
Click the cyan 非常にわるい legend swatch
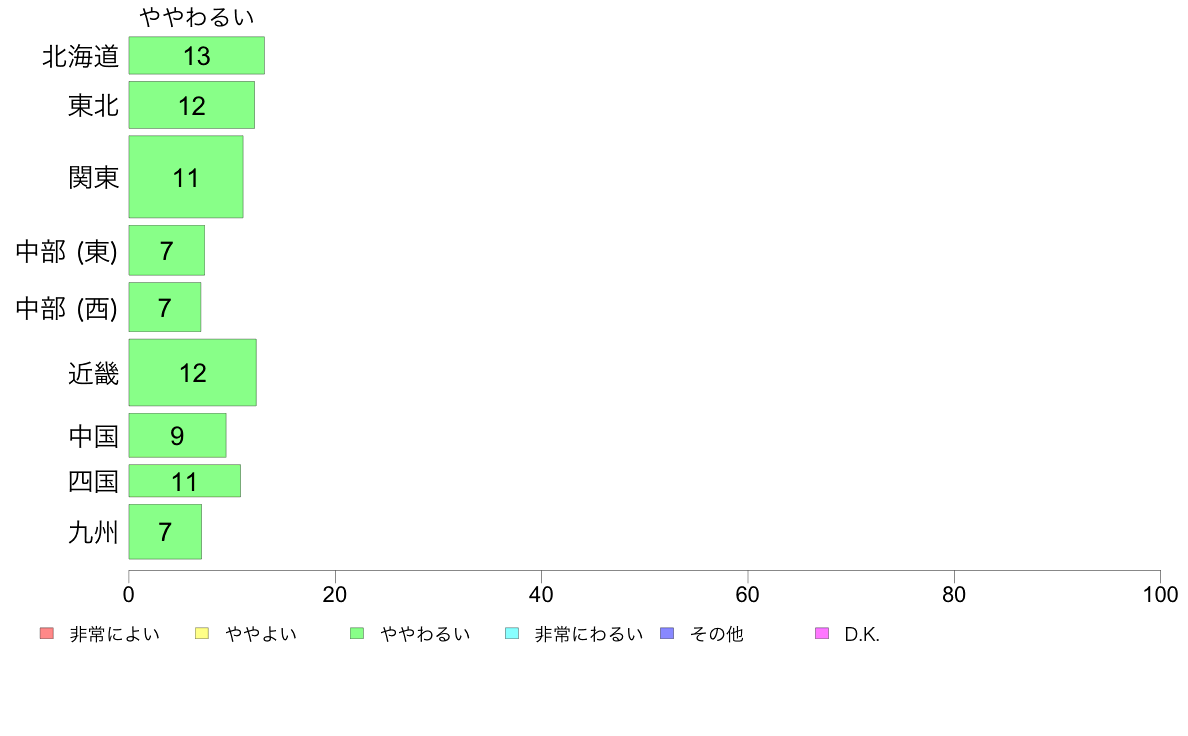tap(512, 634)
